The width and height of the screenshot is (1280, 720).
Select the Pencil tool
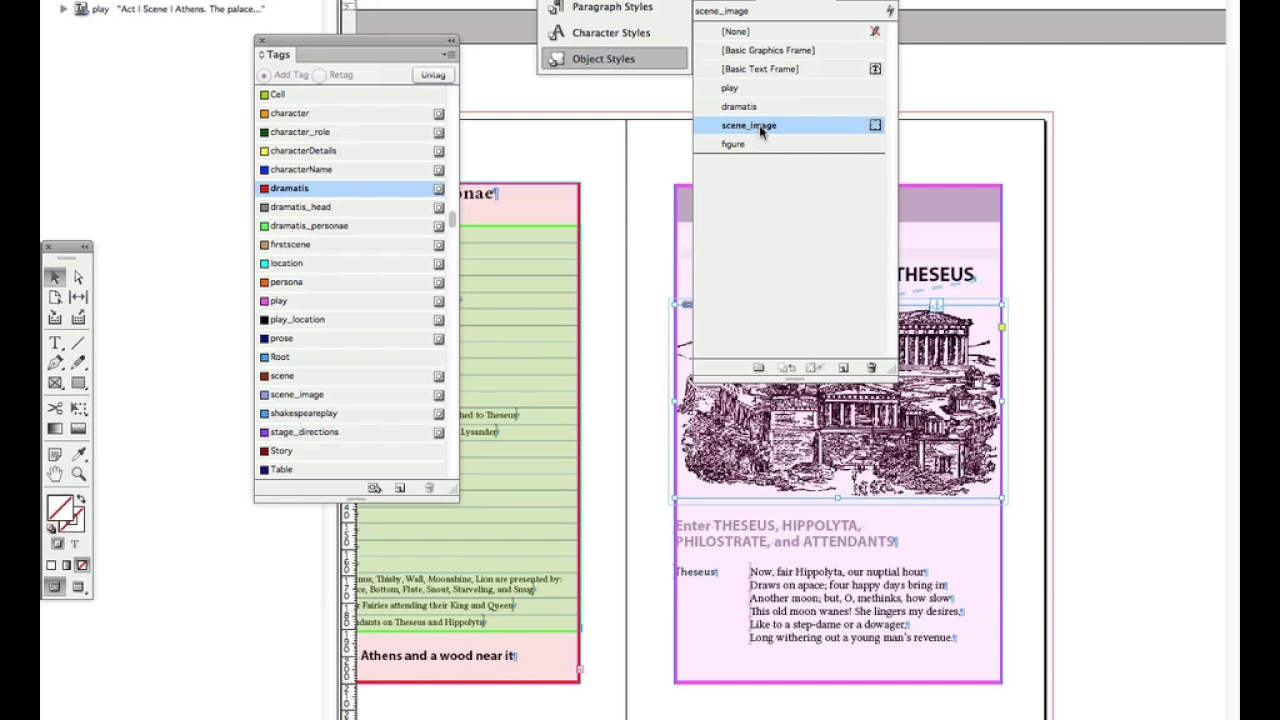pos(79,363)
